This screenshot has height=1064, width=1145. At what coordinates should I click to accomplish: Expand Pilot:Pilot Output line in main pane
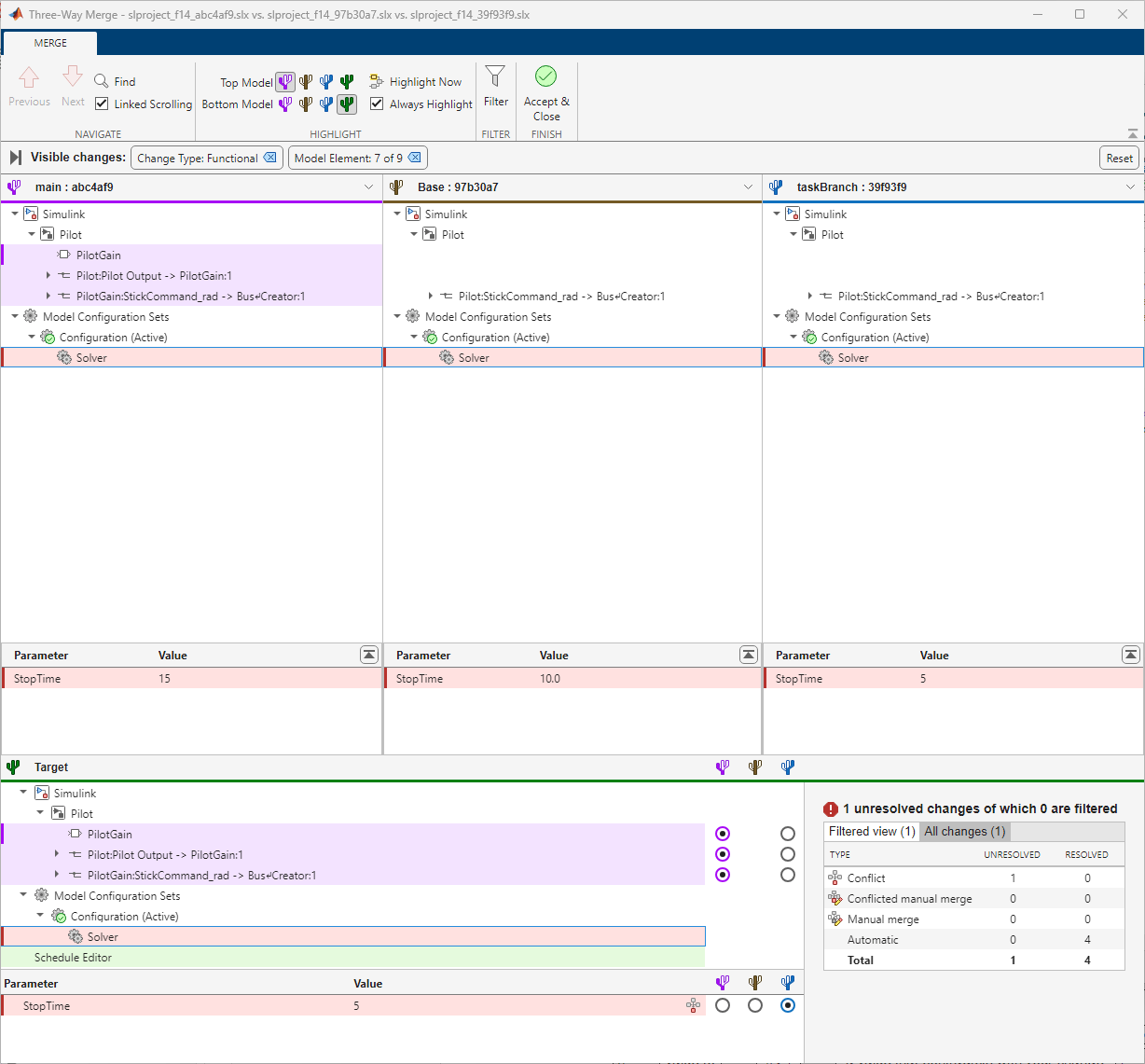click(x=48, y=276)
